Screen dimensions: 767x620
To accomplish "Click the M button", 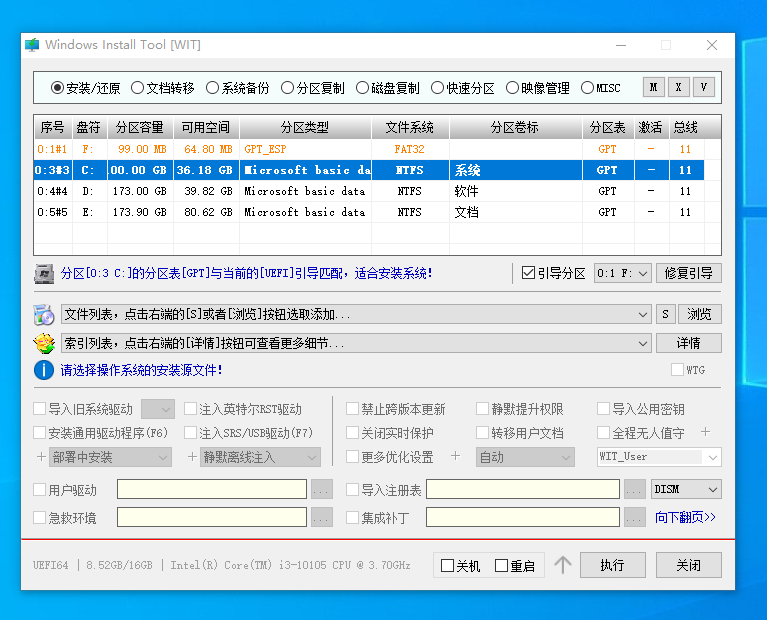I will click(x=654, y=88).
